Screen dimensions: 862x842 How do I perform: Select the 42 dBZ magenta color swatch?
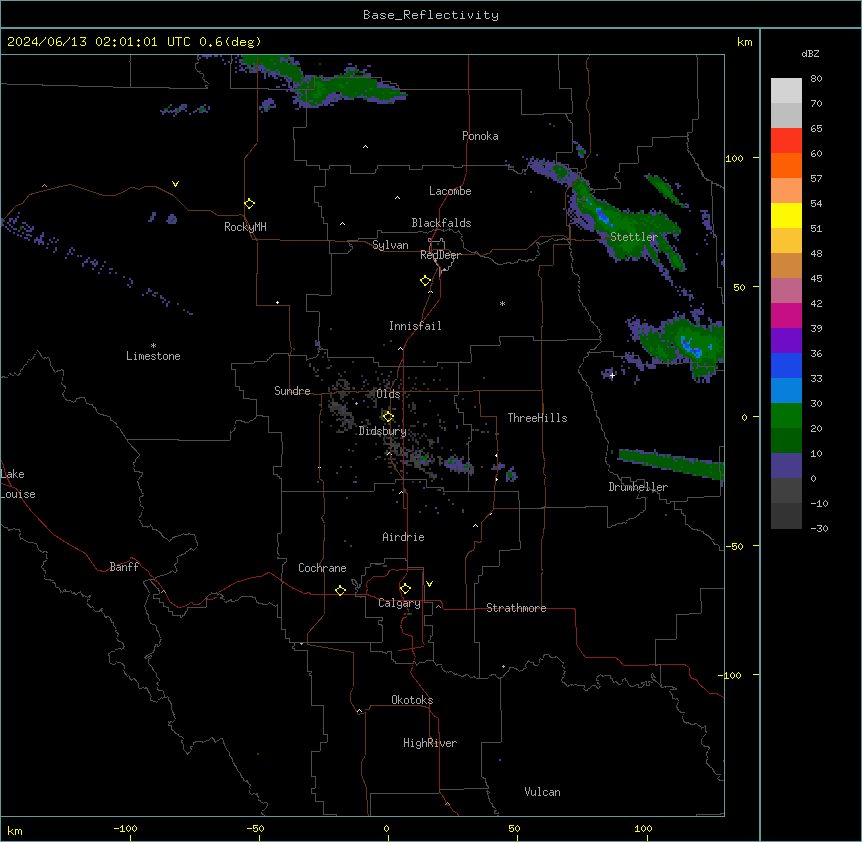(786, 315)
